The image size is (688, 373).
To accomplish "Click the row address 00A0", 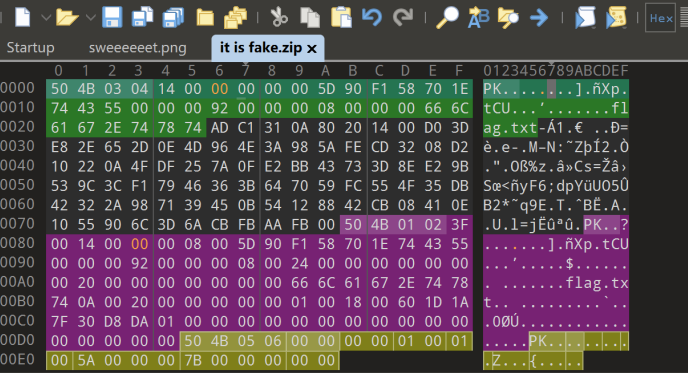I will (18, 282).
